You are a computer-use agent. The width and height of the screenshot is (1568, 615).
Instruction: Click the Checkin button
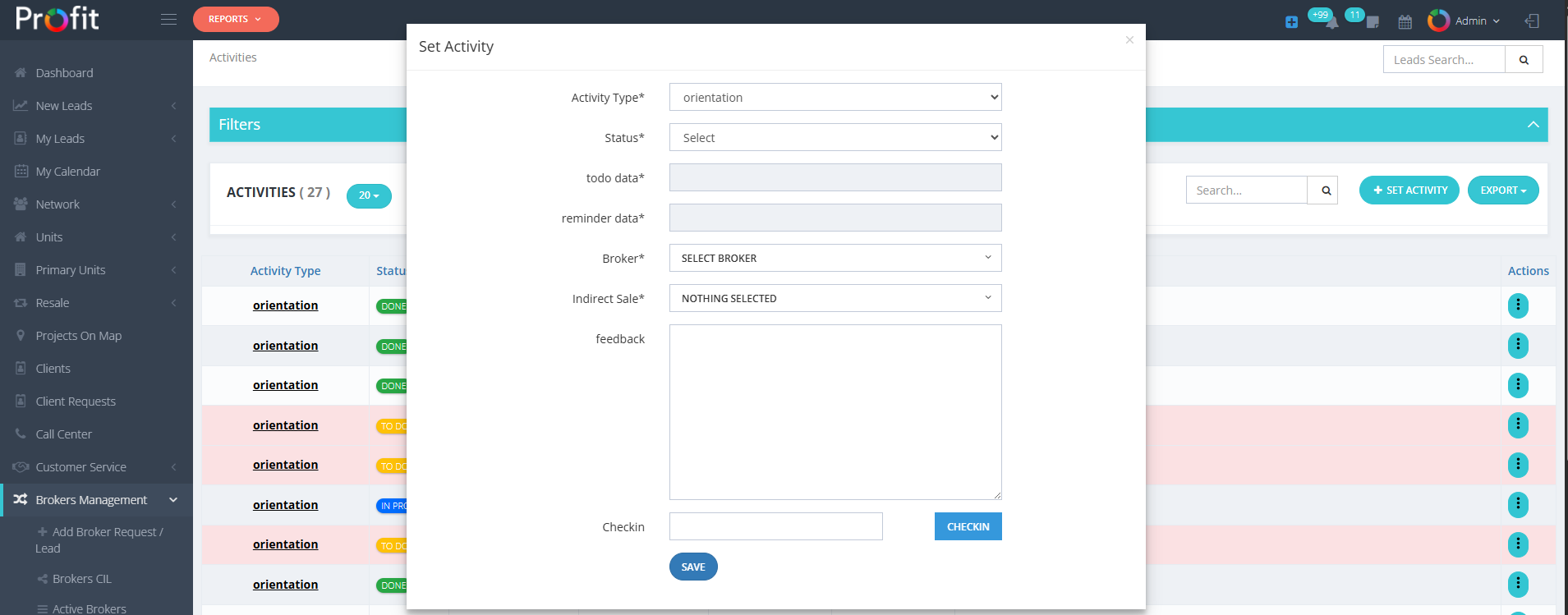[968, 526]
